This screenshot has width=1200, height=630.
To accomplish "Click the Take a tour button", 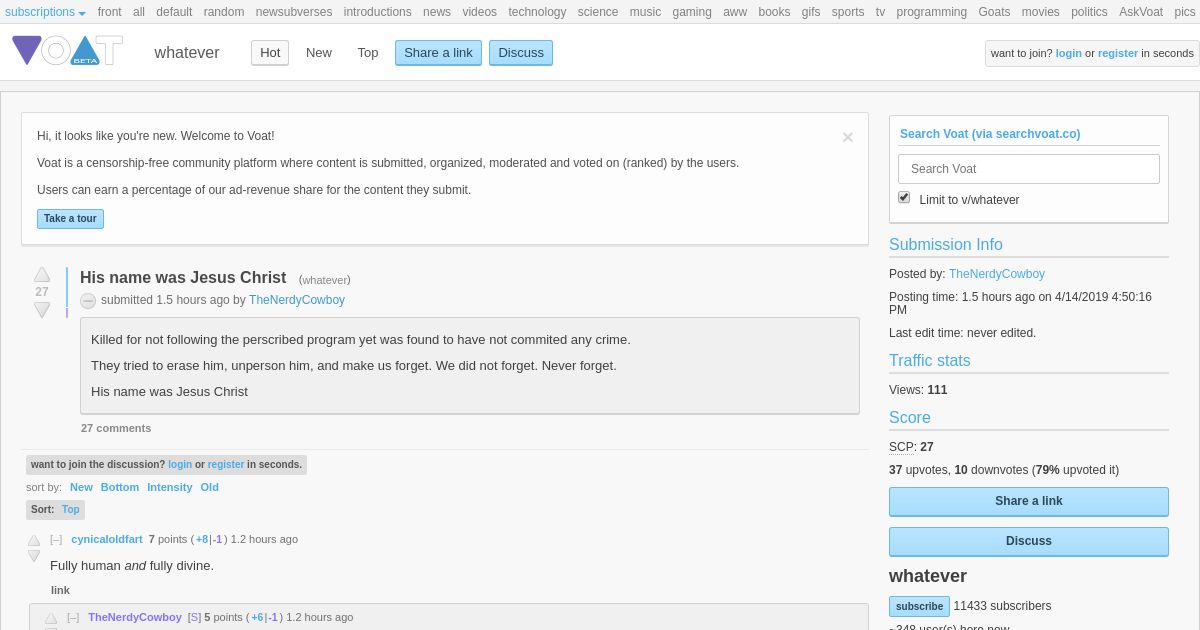I will [x=70, y=219].
